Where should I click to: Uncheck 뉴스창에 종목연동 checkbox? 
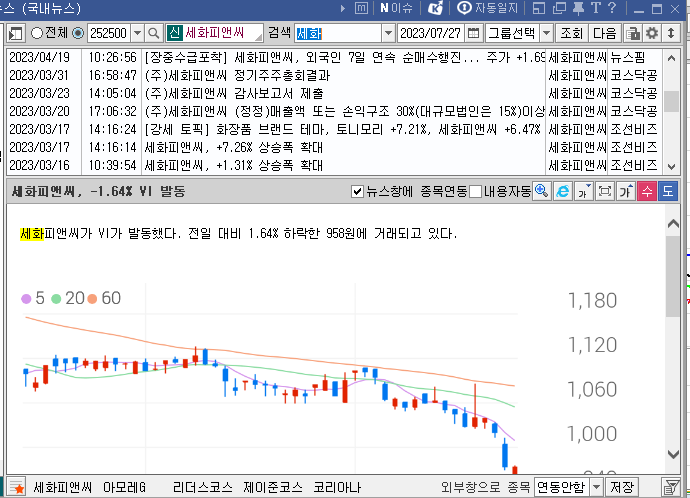pos(357,192)
